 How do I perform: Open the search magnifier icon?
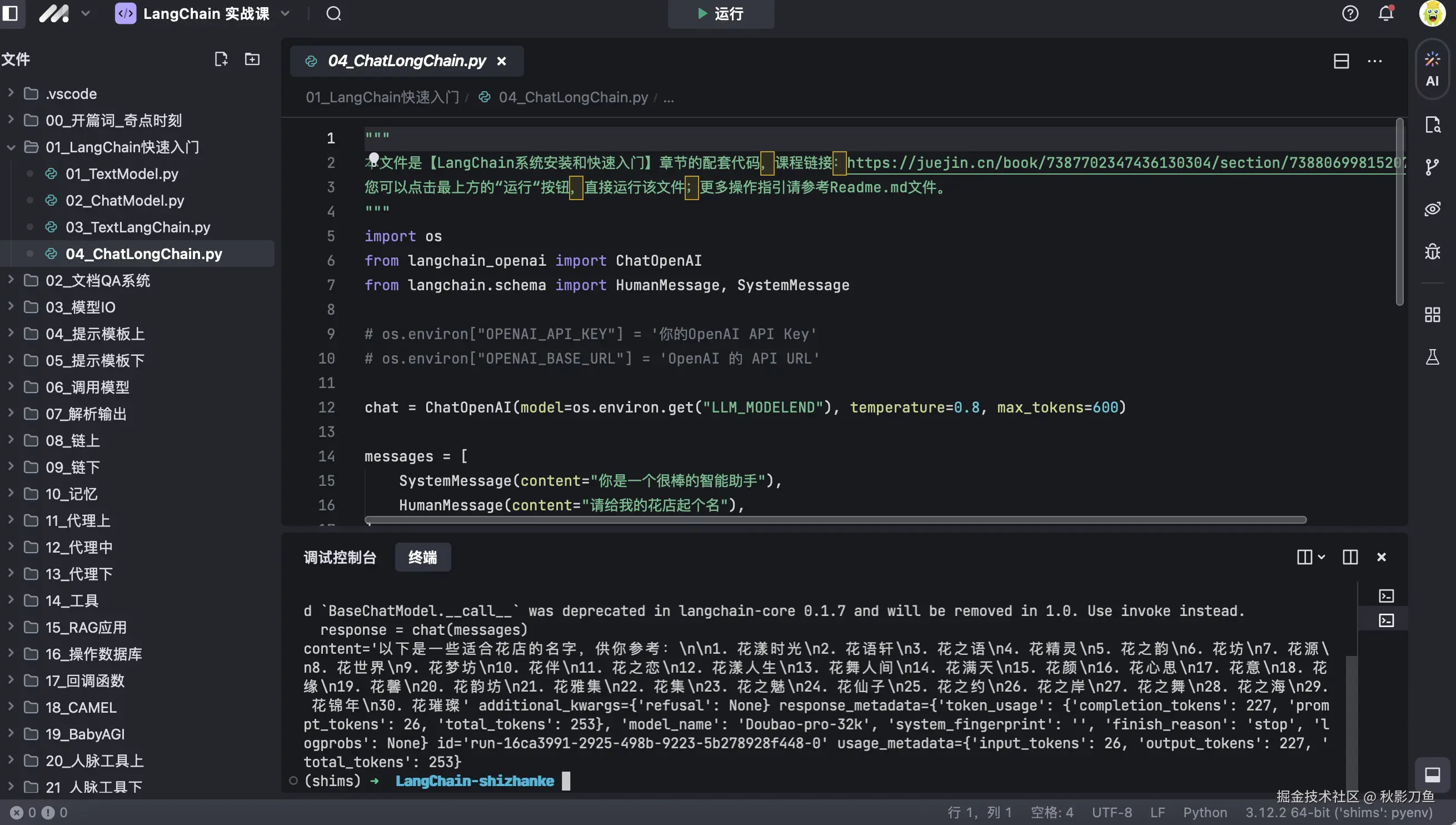point(333,13)
